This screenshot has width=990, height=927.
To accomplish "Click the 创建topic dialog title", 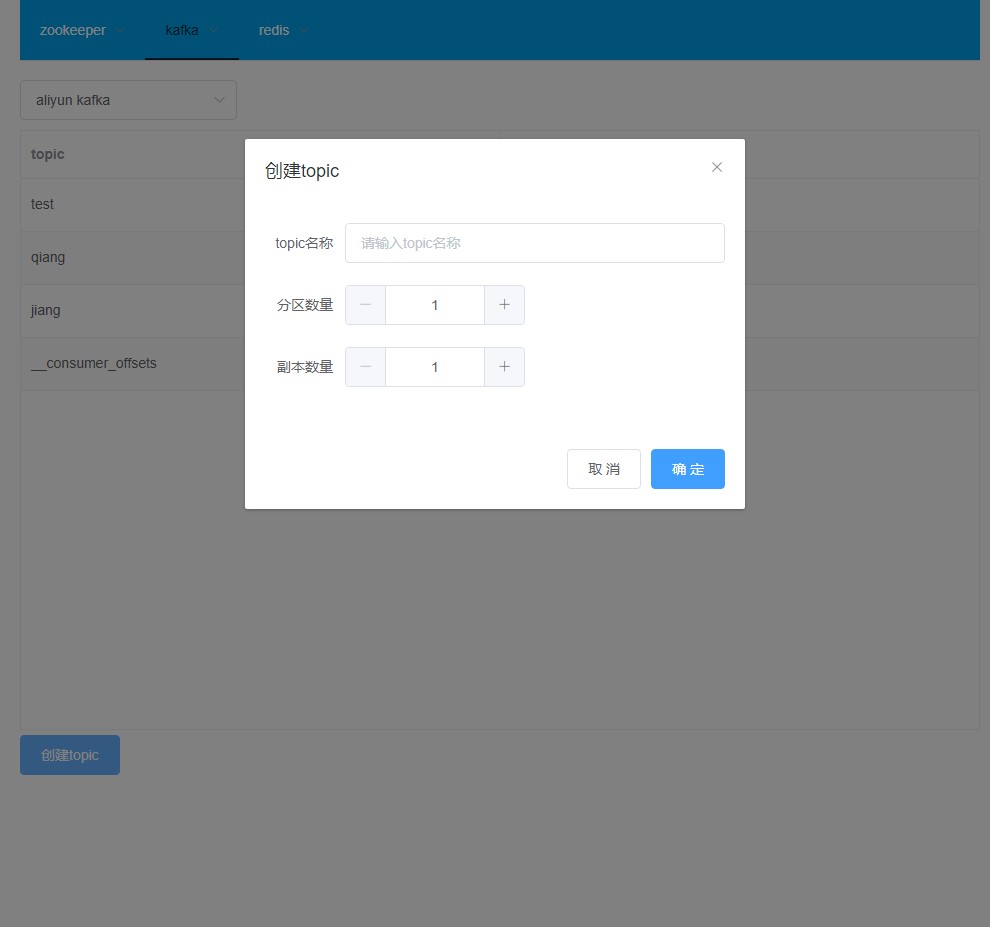I will point(302,170).
